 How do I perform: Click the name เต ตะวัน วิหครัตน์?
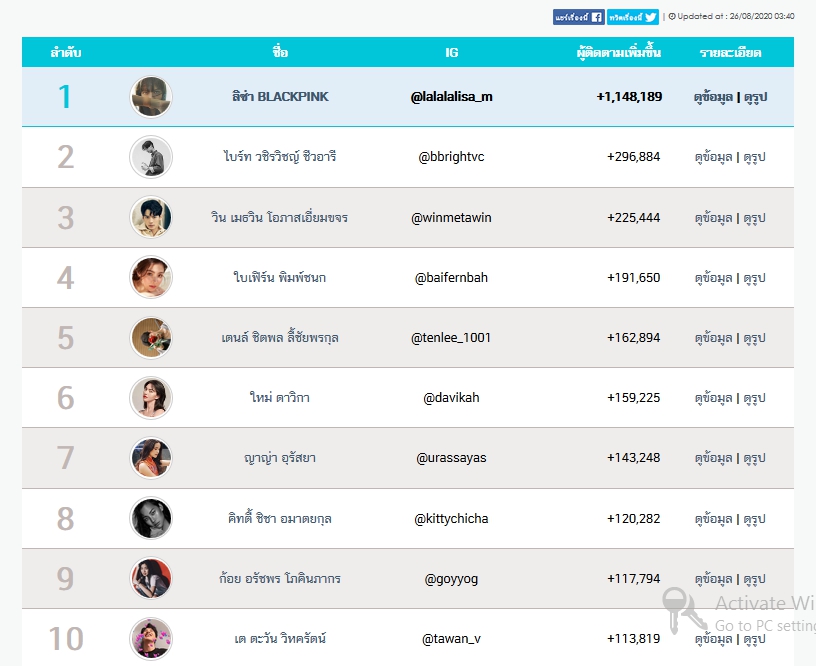tap(280, 638)
